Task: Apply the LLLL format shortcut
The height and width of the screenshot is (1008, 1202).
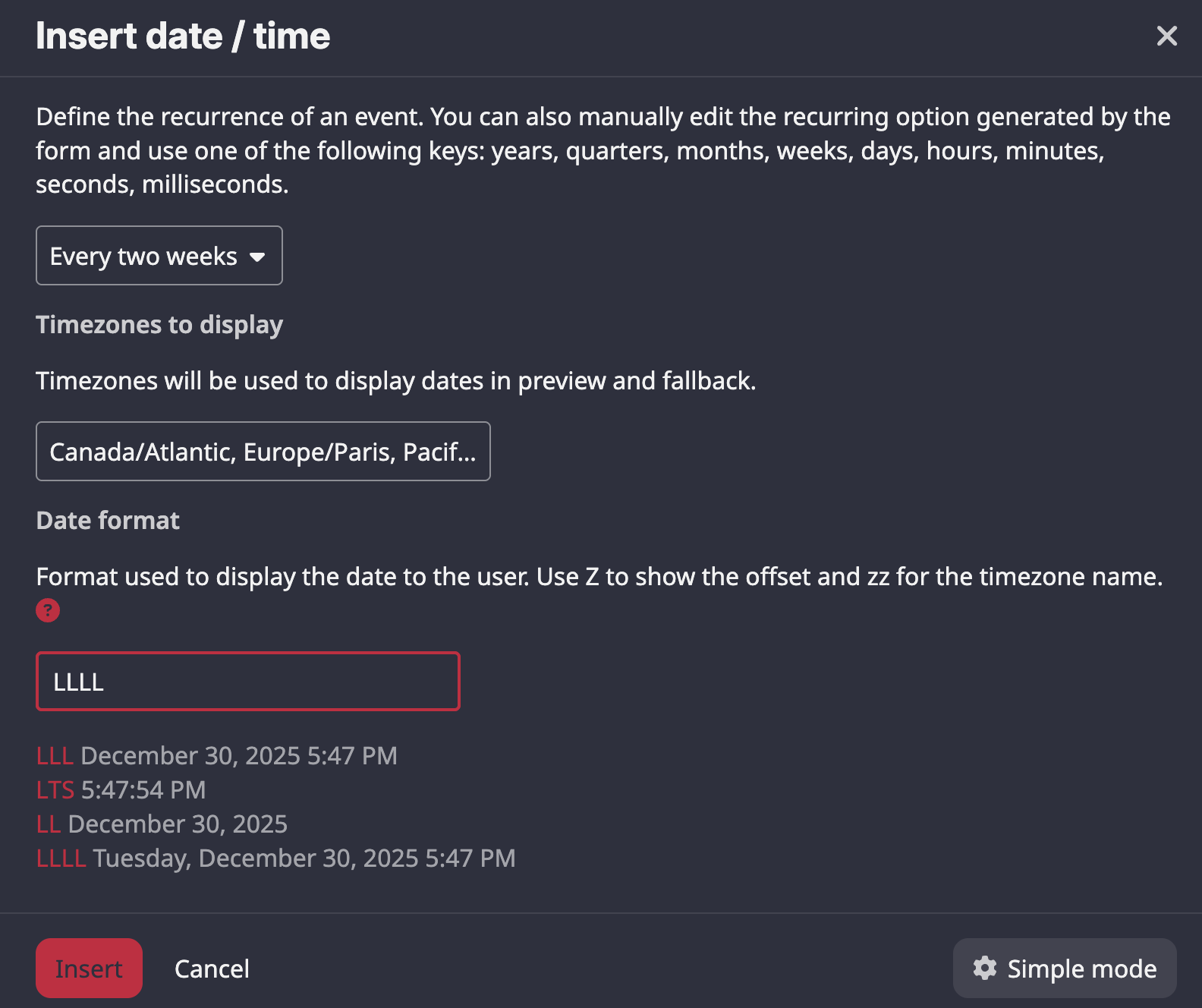Action: pyautogui.click(x=61, y=858)
